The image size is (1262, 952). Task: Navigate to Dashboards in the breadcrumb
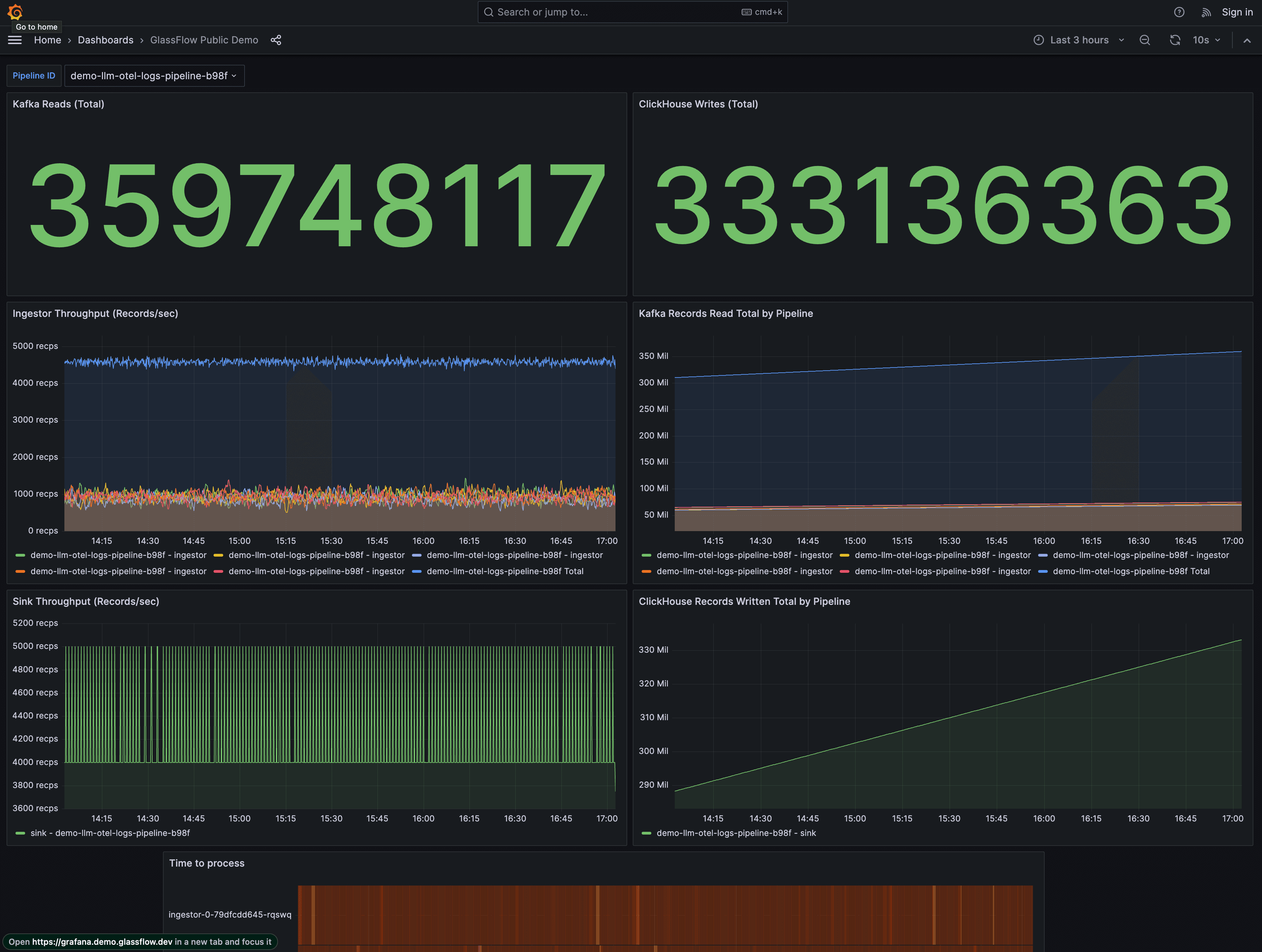coord(105,40)
